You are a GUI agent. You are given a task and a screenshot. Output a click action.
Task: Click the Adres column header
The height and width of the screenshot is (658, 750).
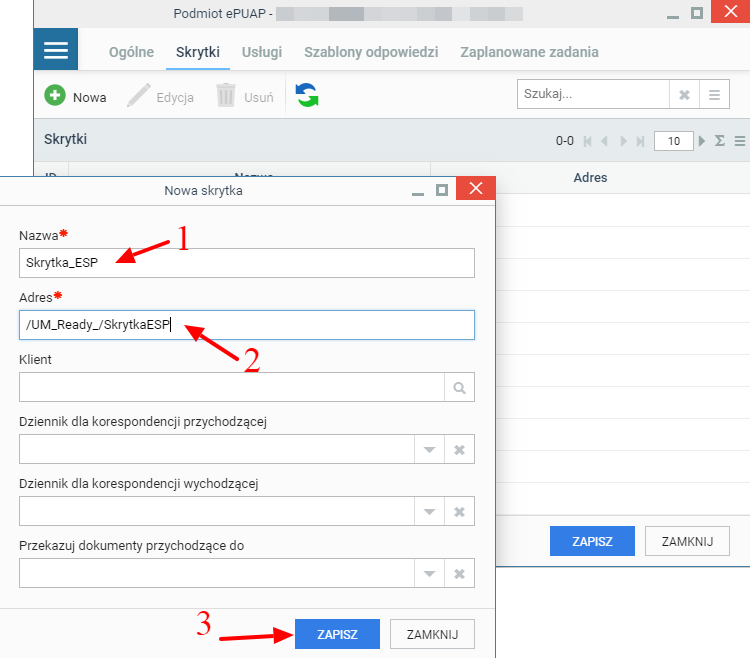590,177
